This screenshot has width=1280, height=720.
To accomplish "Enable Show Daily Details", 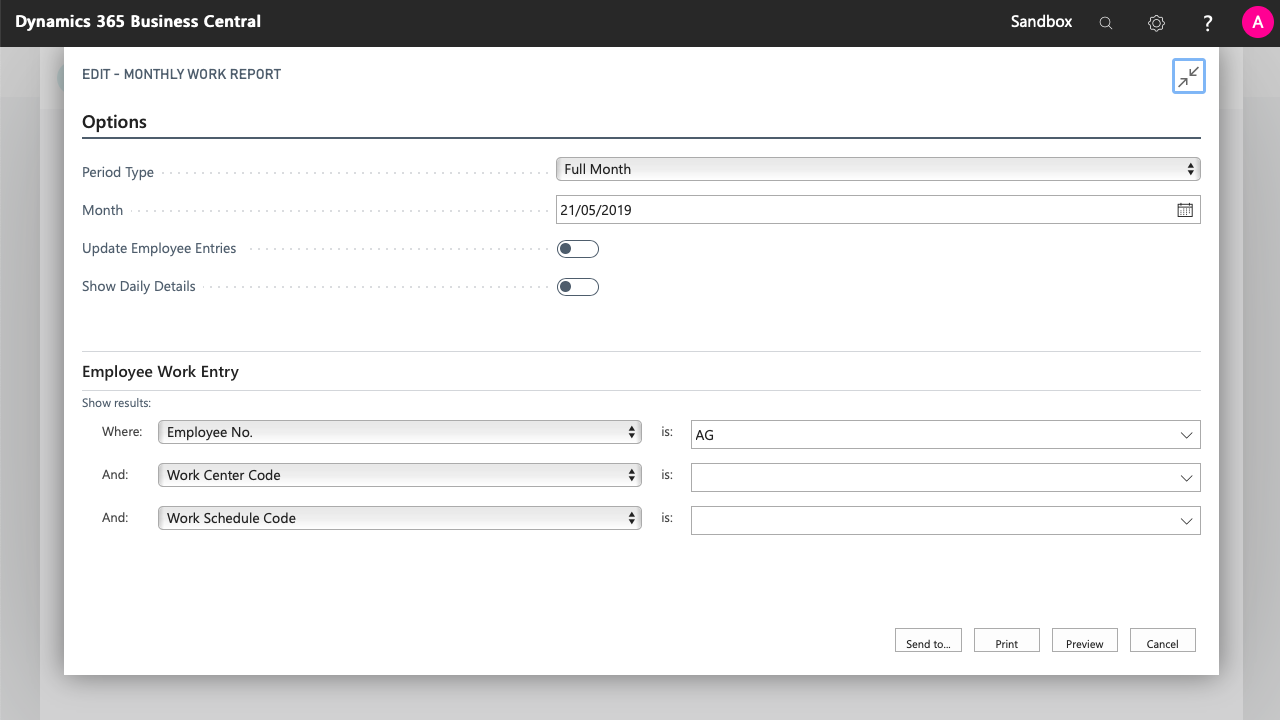I will (578, 286).
